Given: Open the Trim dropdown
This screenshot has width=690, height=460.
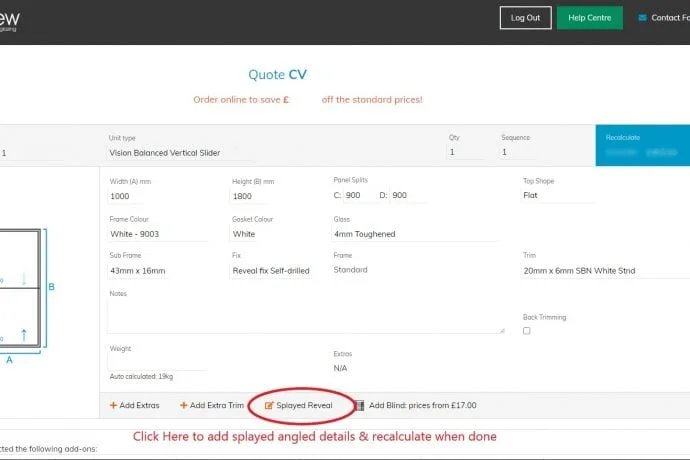Looking at the screenshot, I should 605,271.
